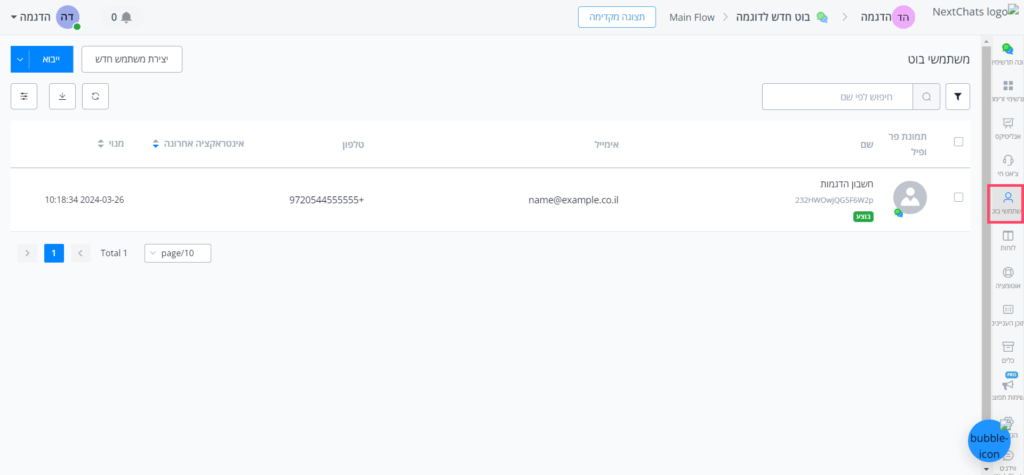Click the הד workspace avatar in breadcrumb
This screenshot has width=1024, height=475.
click(904, 17)
